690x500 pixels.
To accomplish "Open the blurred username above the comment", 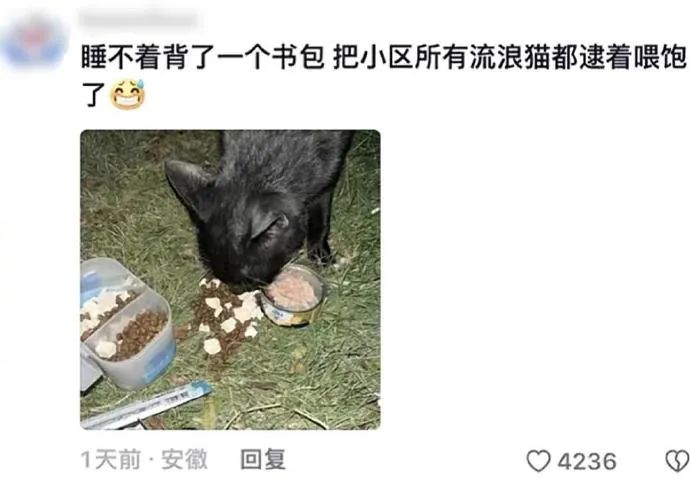I will click(140, 20).
